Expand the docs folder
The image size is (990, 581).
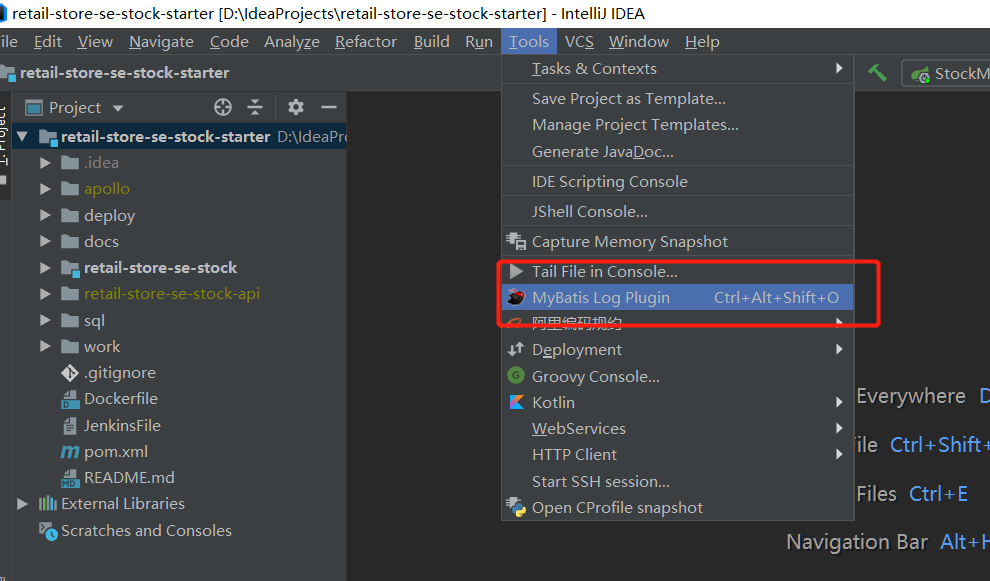point(45,241)
